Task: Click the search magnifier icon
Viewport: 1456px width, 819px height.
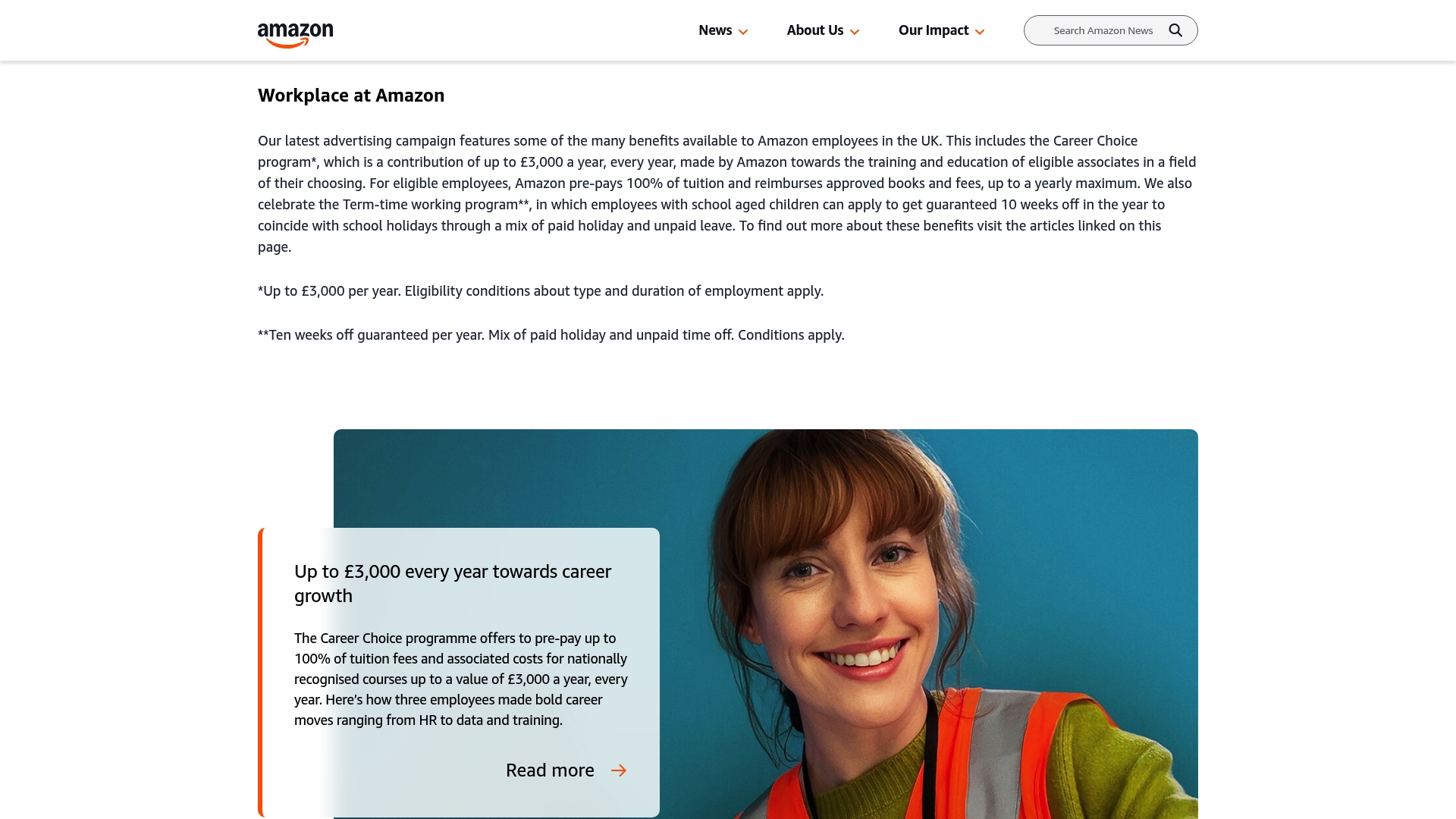Action: [1175, 30]
